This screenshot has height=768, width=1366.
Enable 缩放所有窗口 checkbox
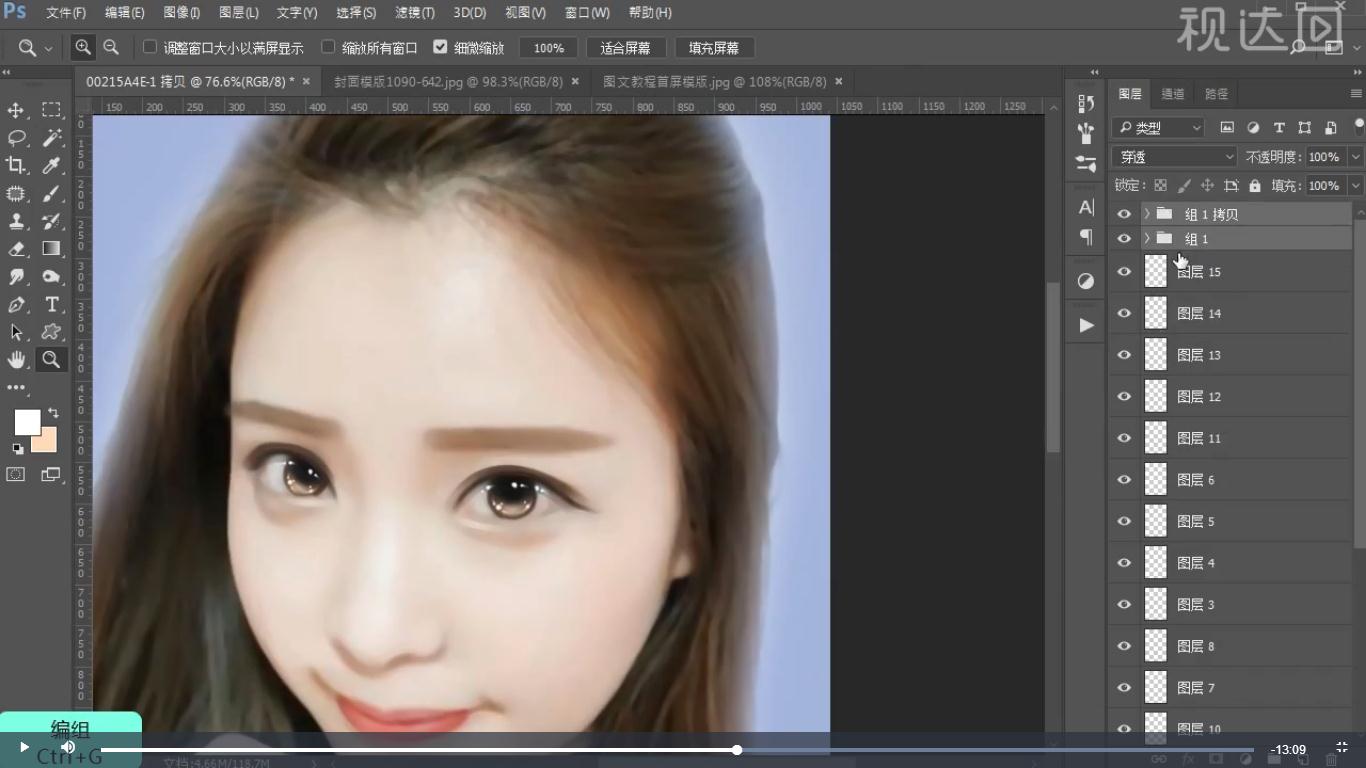(328, 47)
